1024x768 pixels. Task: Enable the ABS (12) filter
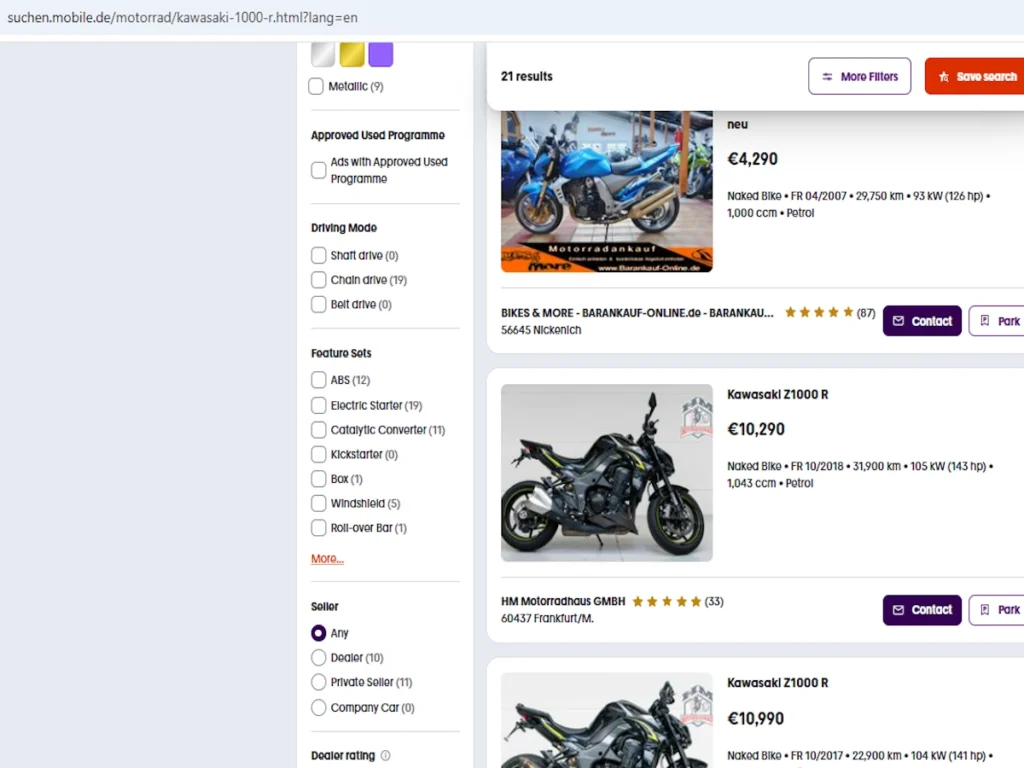coord(319,379)
